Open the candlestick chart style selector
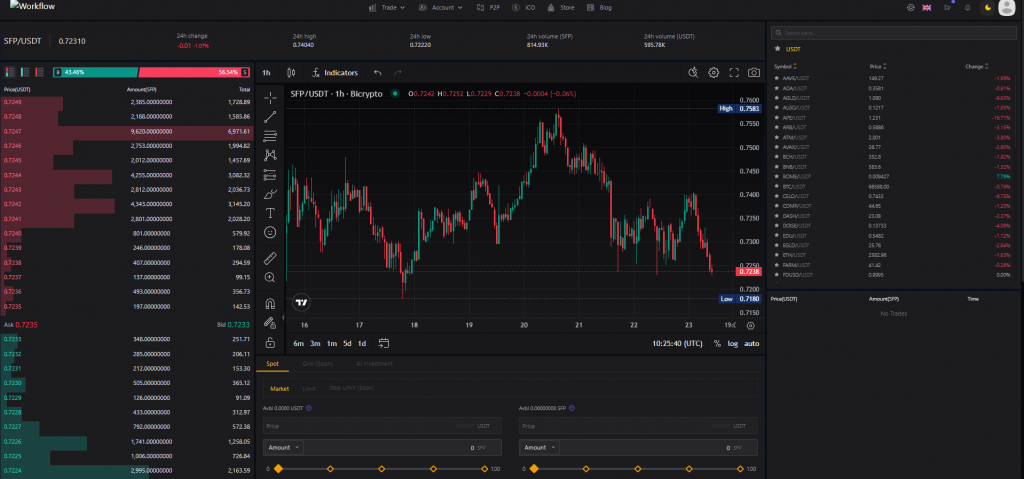Screen dimensions: 1024x479 pos(291,73)
